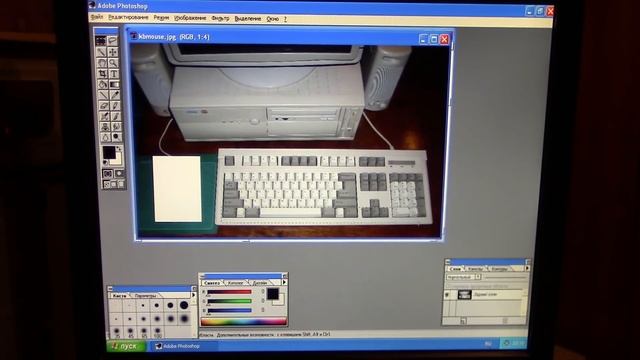Open the Редактирование menu
This screenshot has height=360, width=640.
128,18
